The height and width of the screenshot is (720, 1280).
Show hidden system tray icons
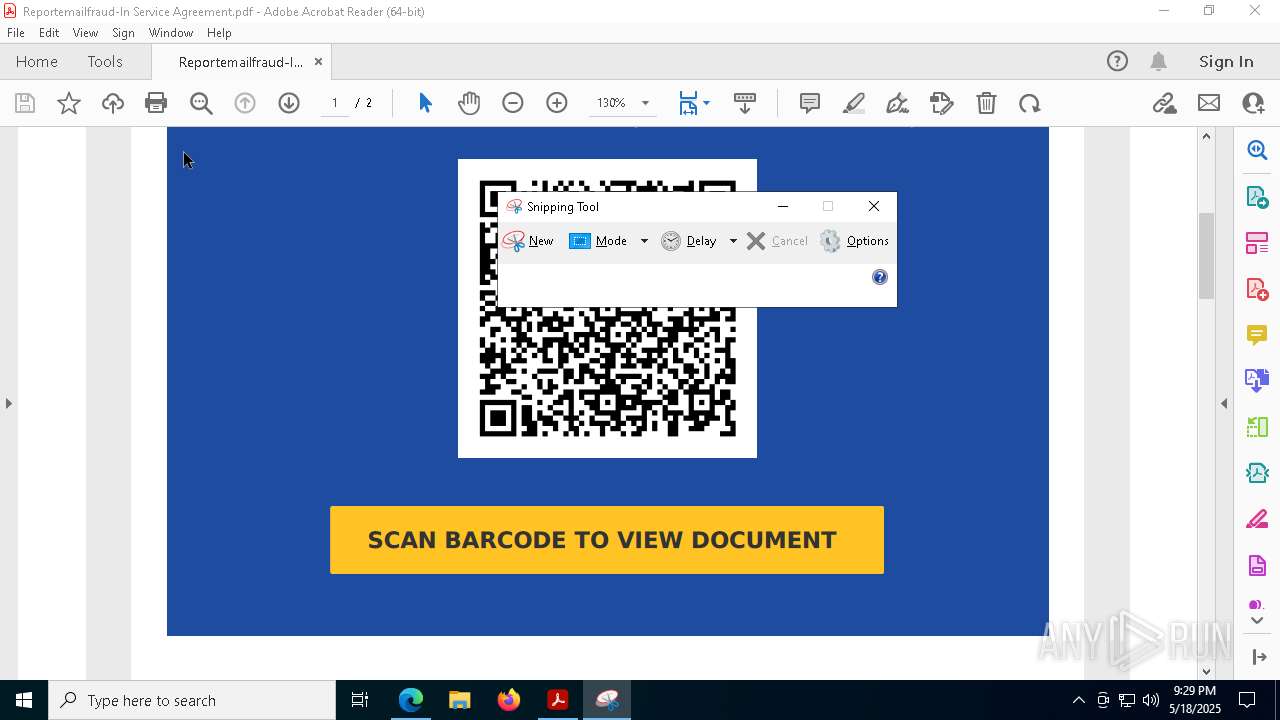(x=1078, y=700)
